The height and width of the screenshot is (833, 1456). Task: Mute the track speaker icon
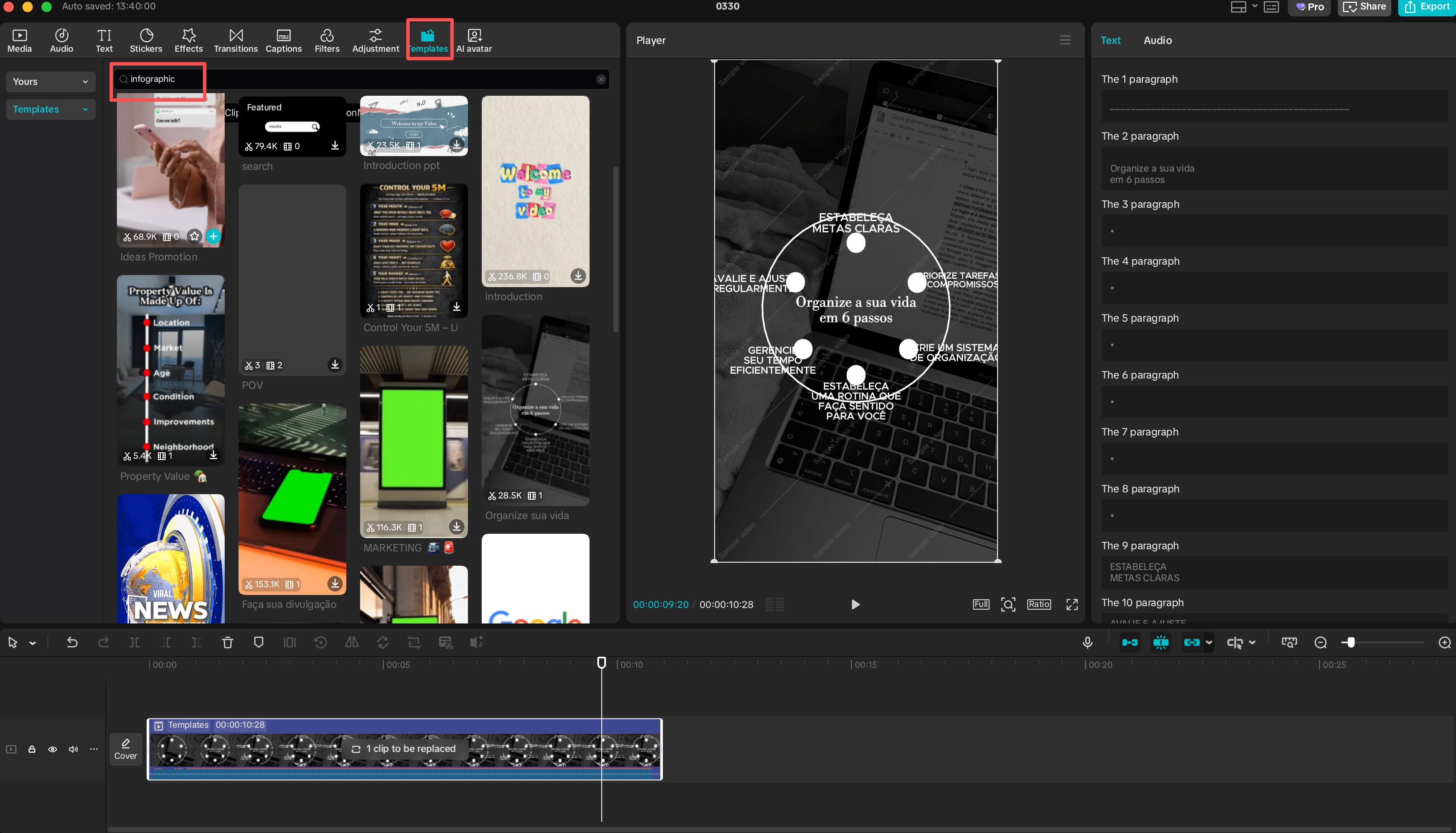pyautogui.click(x=73, y=749)
